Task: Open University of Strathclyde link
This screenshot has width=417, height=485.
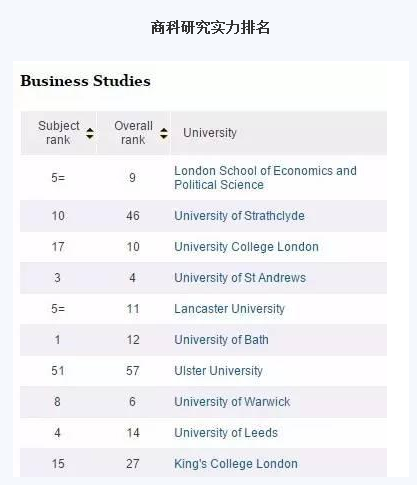Action: click(x=239, y=216)
